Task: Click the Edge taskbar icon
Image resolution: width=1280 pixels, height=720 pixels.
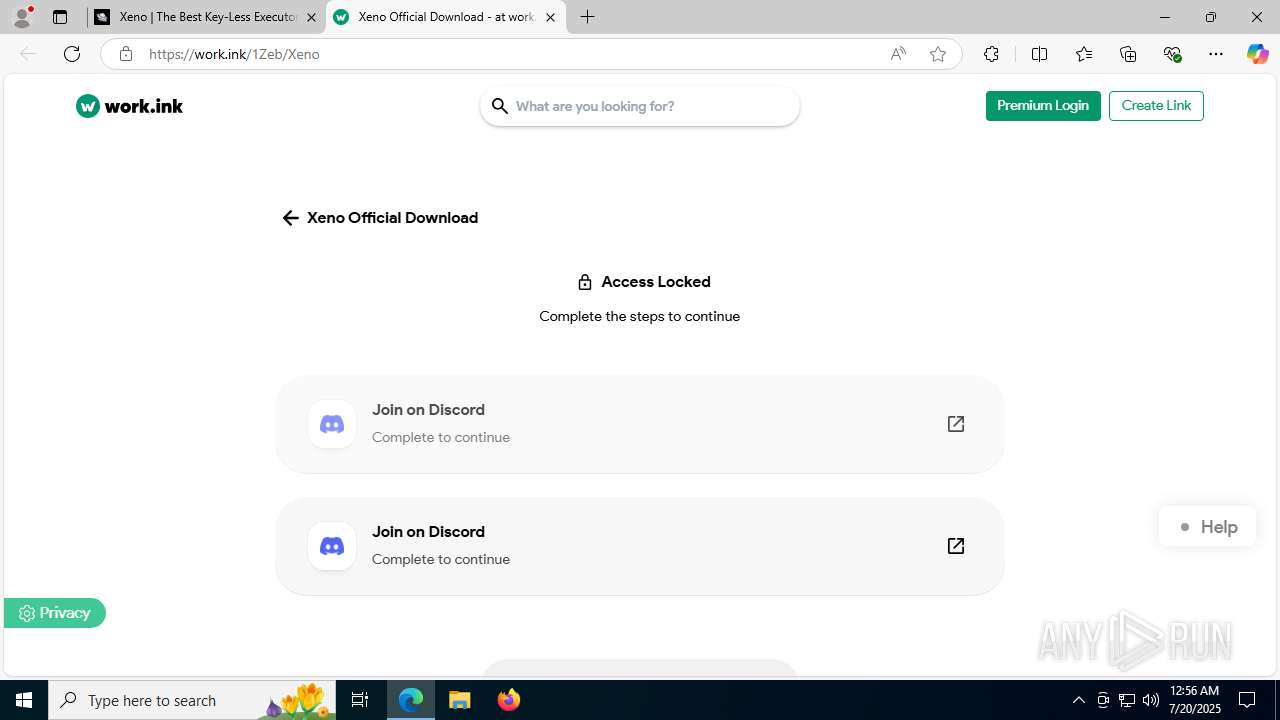Action: pos(411,700)
